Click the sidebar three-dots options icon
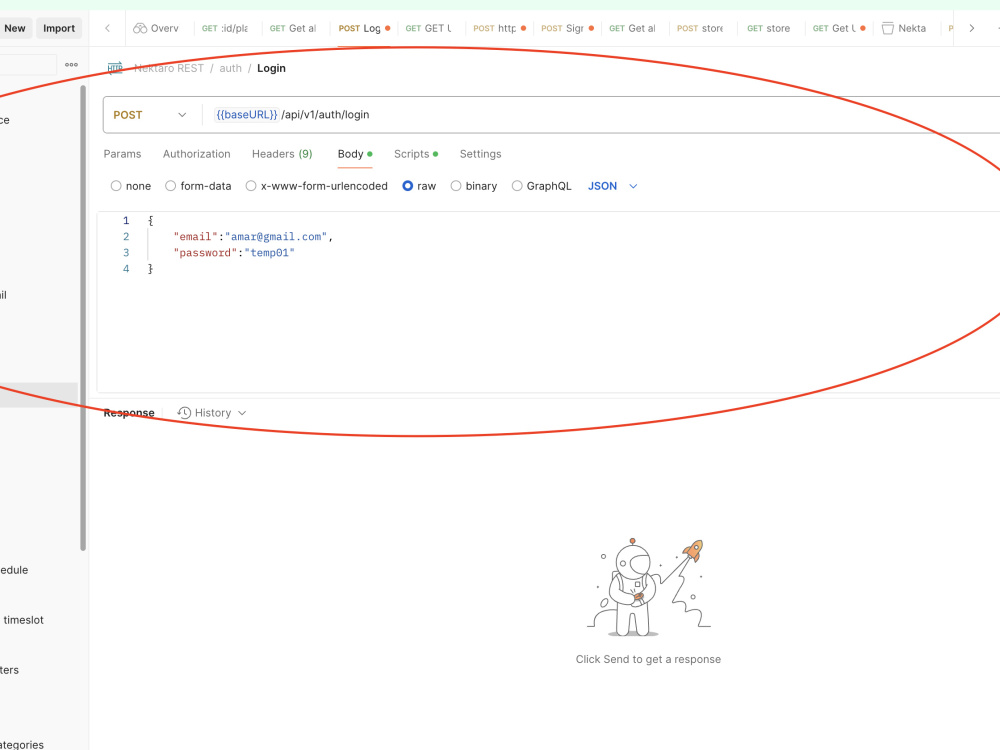The width and height of the screenshot is (1000, 750). pyautogui.click(x=71, y=64)
